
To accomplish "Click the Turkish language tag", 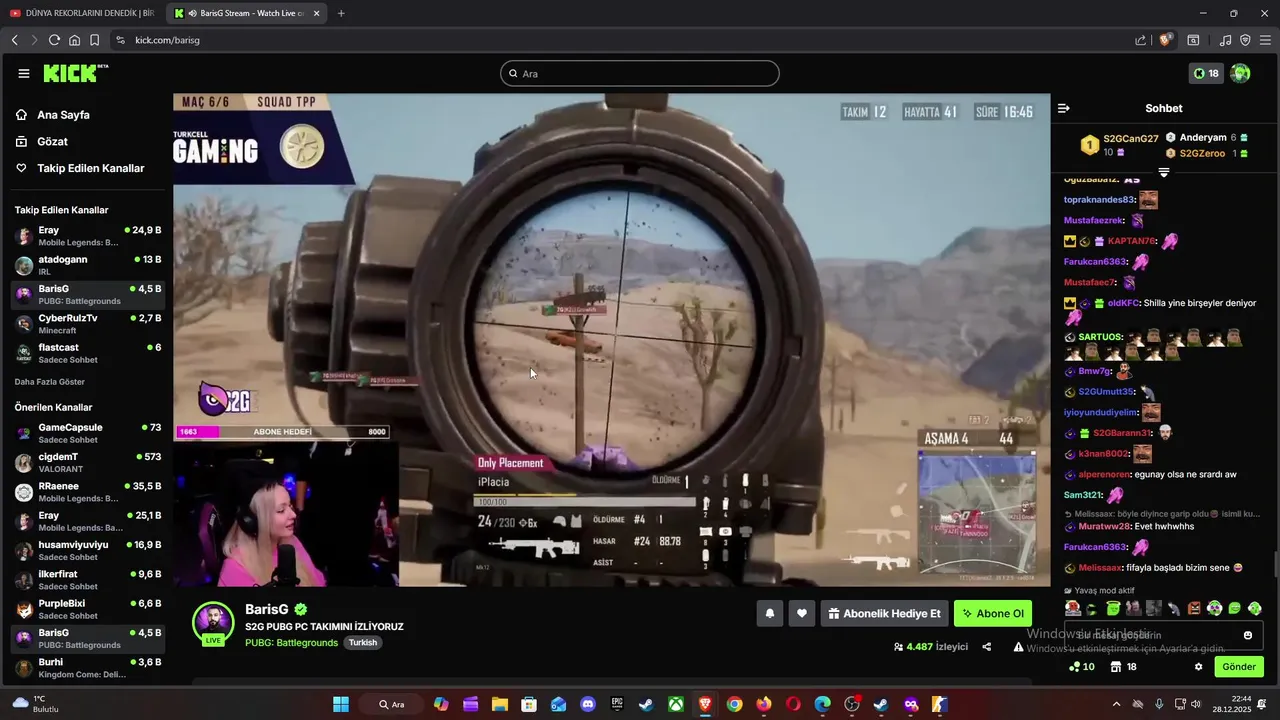I will coord(363,643).
